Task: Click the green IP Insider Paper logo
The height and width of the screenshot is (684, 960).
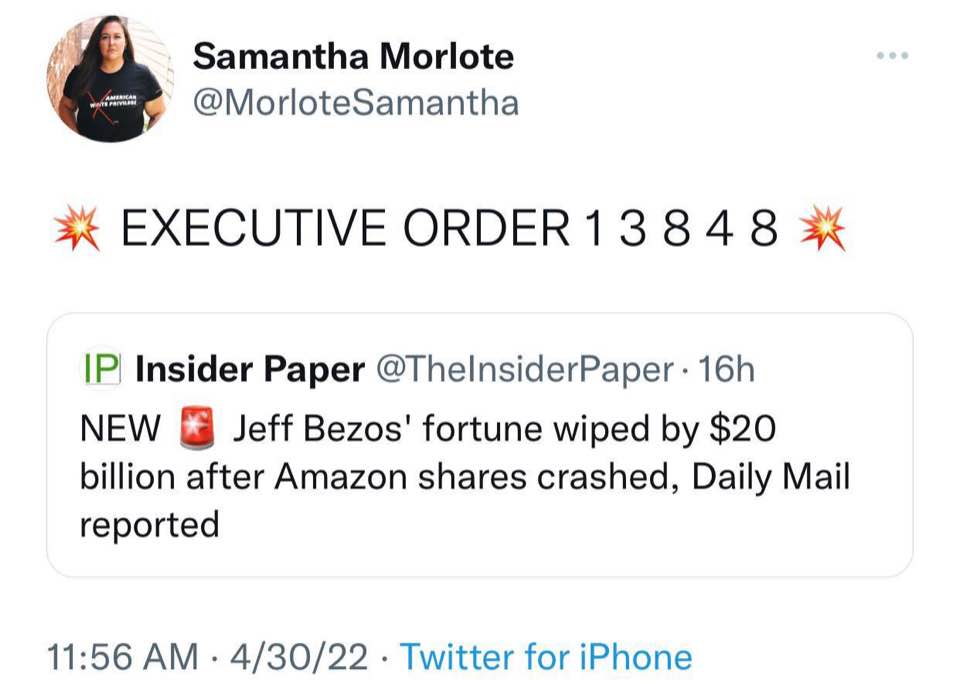Action: point(99,370)
